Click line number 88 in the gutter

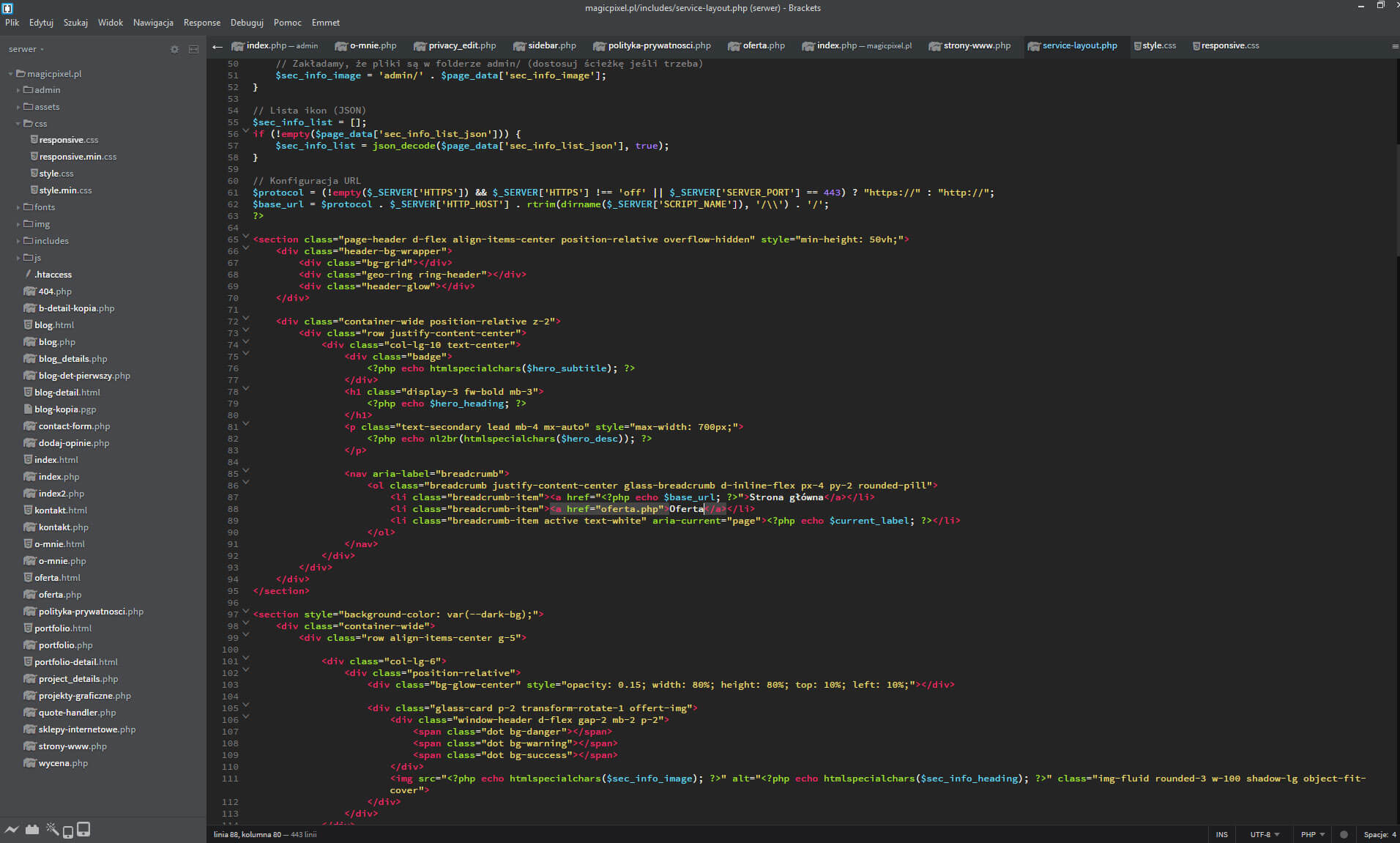click(233, 509)
